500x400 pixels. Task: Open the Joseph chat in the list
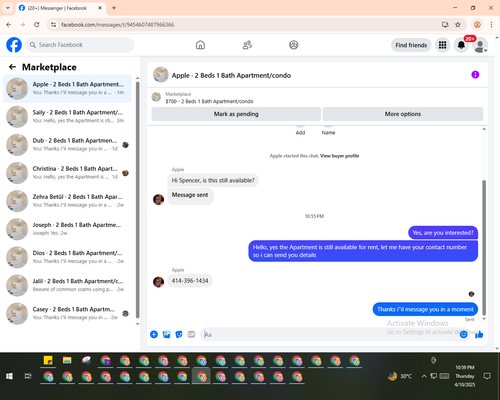click(x=67, y=229)
